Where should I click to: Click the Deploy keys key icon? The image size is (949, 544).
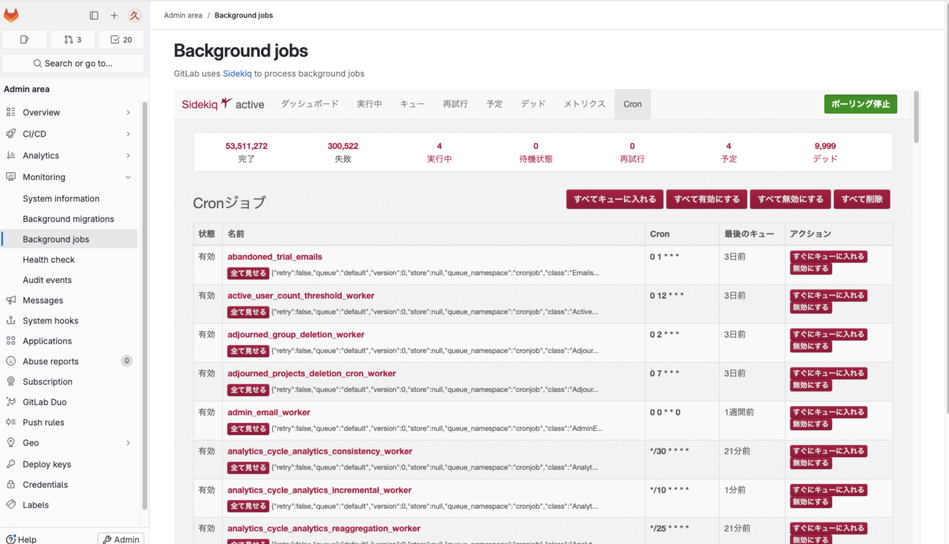coord(10,464)
